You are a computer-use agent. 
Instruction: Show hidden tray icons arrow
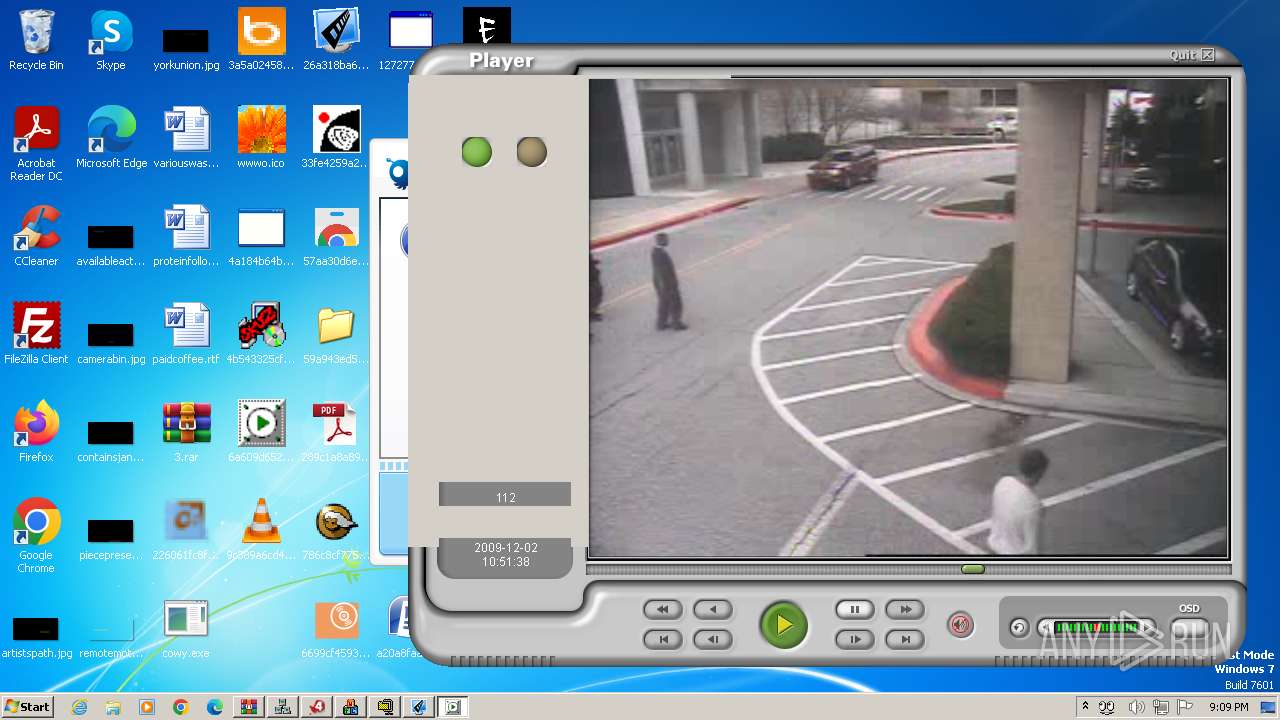(1085, 707)
